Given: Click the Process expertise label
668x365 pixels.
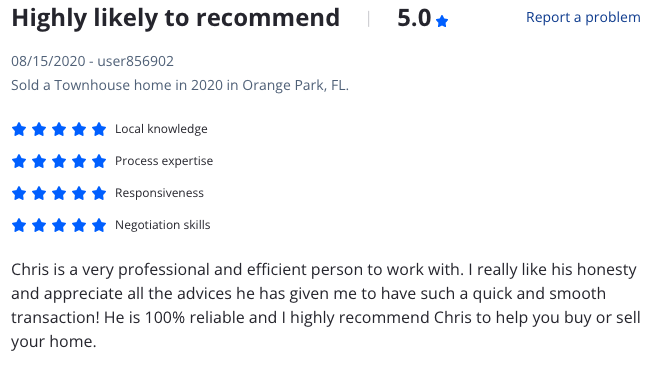Looking at the screenshot, I should [164, 161].
